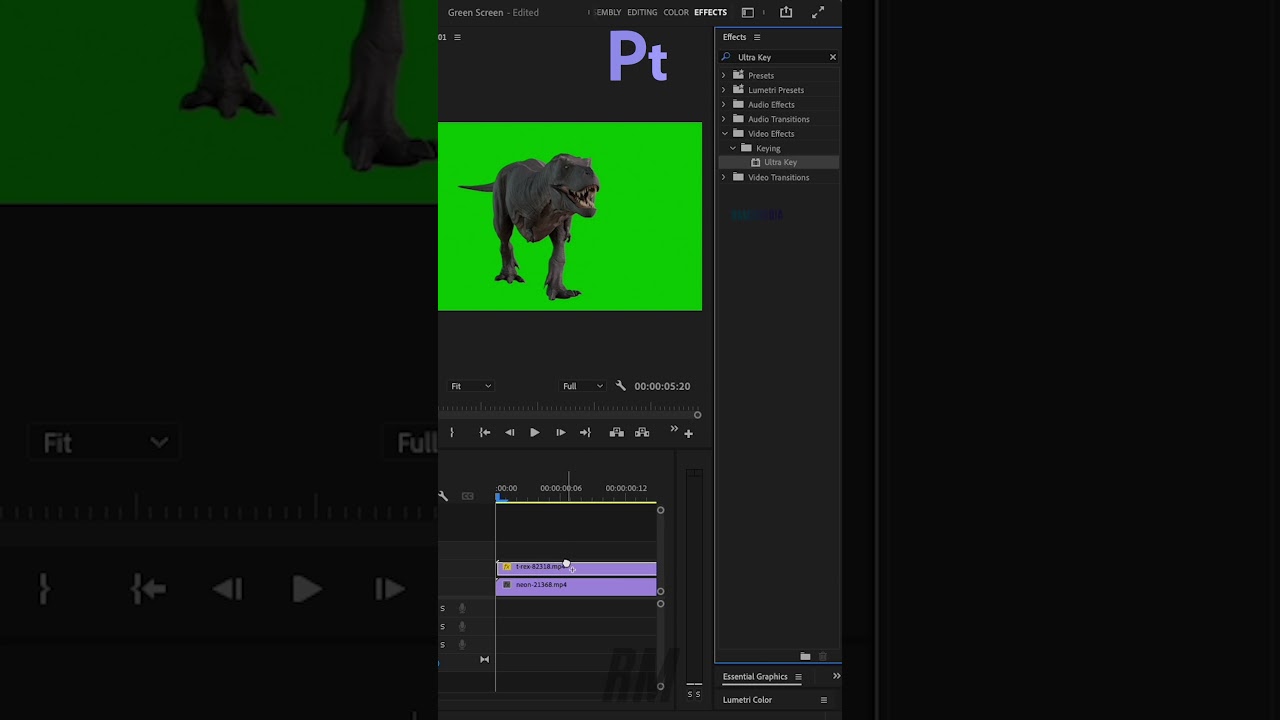The width and height of the screenshot is (1280, 720).
Task: Collapse the Keying folder
Action: click(733, 148)
